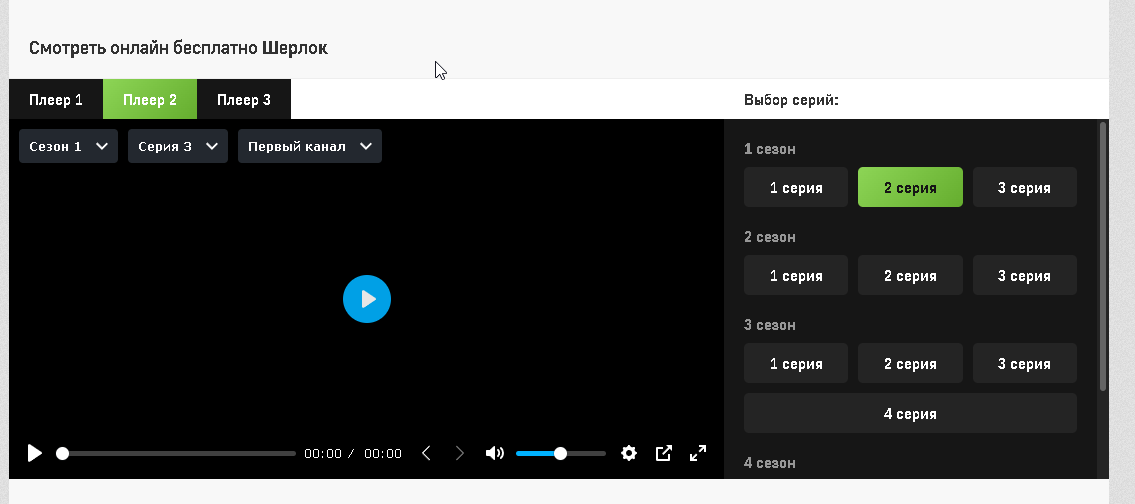Click the "Выбор серий:" heading

pyautogui.click(x=791, y=100)
